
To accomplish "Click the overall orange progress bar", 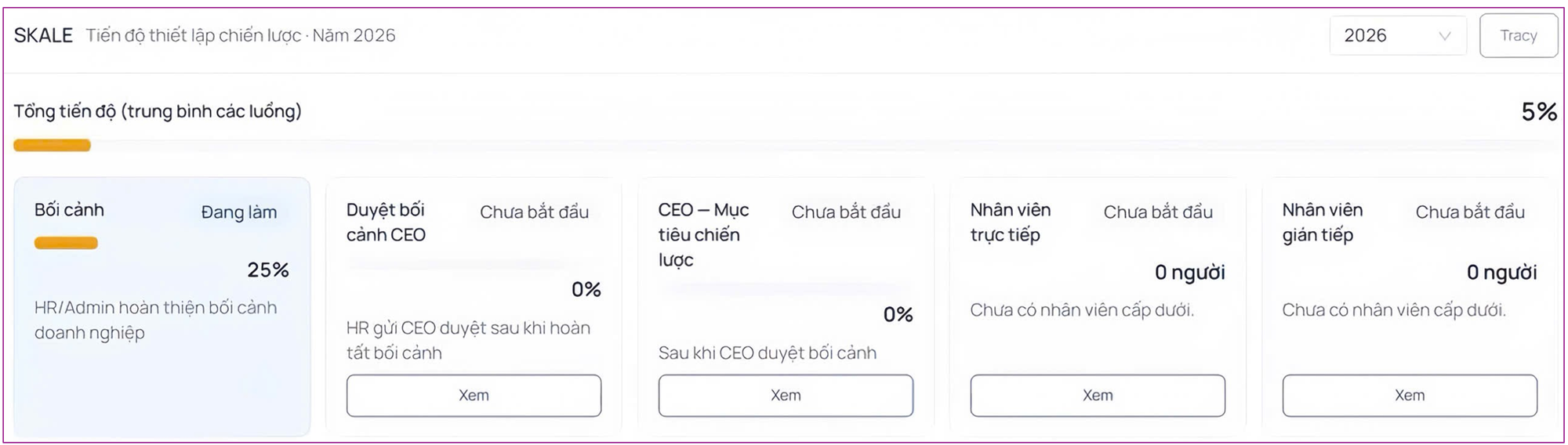I will point(52,145).
